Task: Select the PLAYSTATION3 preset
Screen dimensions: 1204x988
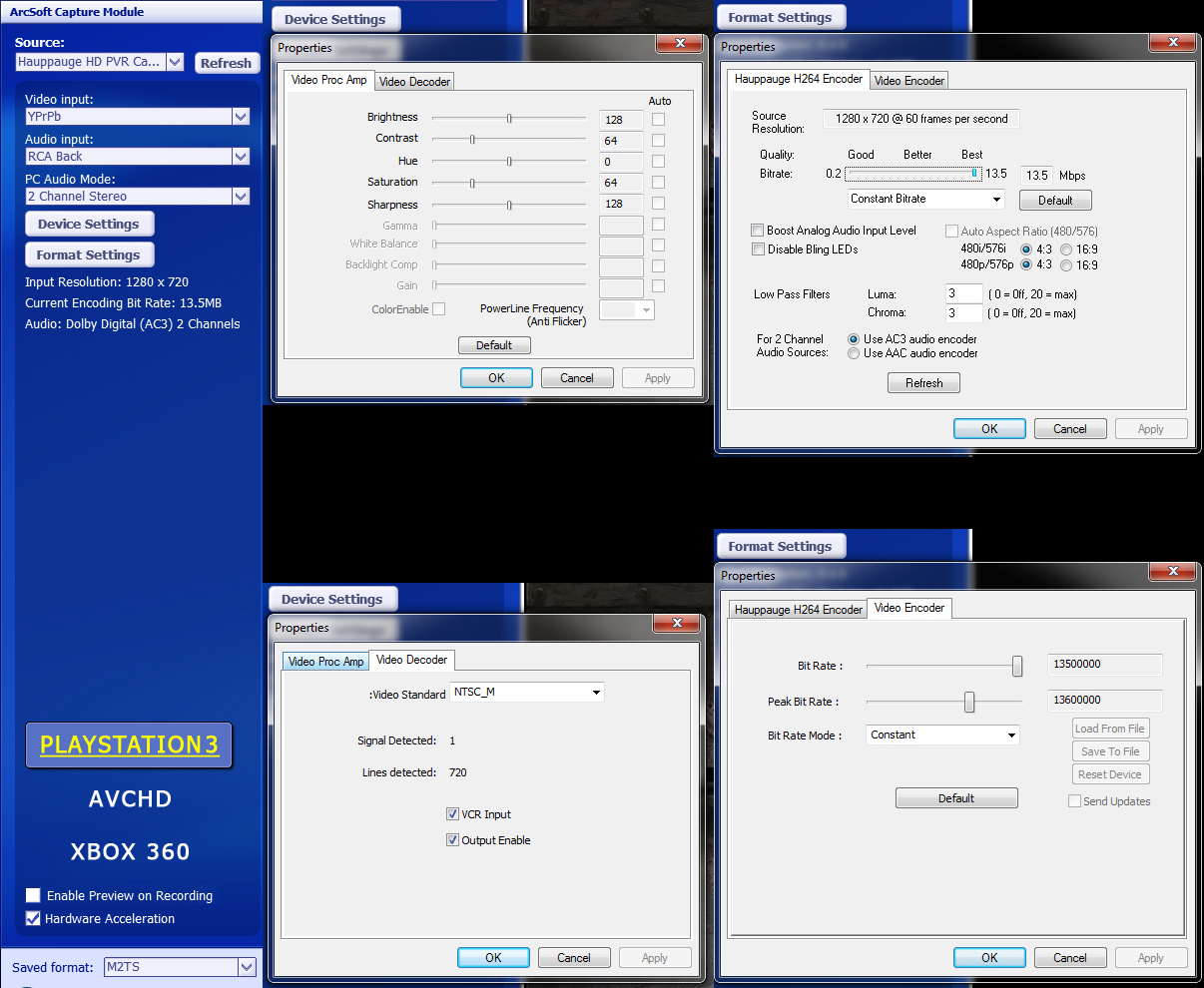Action: 129,745
